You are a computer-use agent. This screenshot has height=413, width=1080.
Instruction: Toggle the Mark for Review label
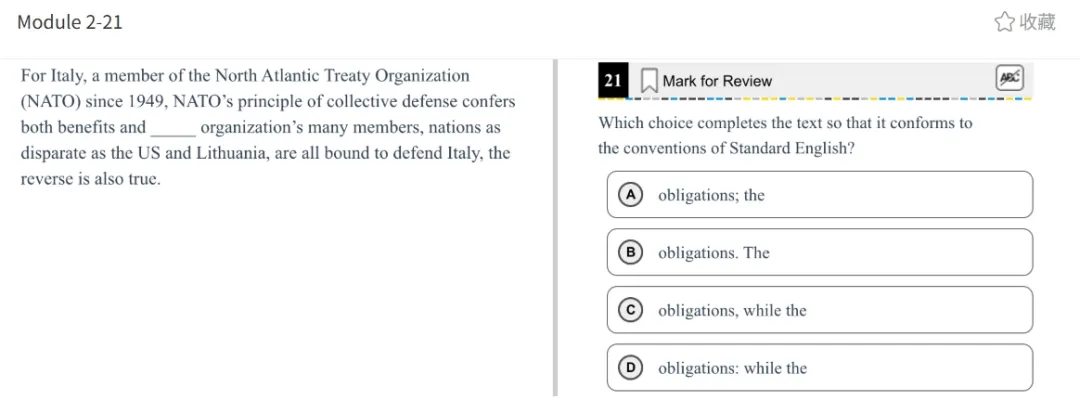717,81
